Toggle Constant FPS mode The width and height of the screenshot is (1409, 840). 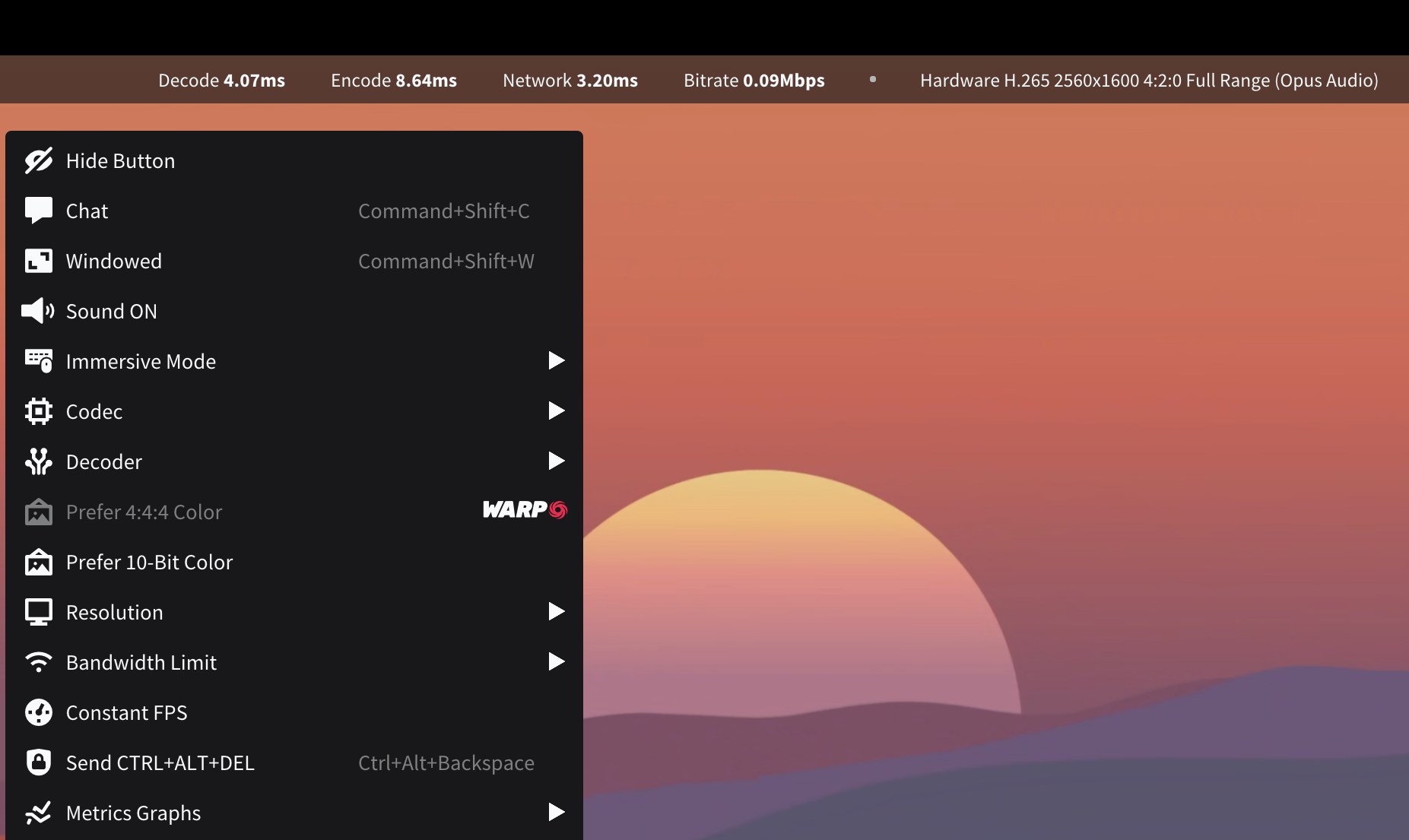click(x=127, y=712)
